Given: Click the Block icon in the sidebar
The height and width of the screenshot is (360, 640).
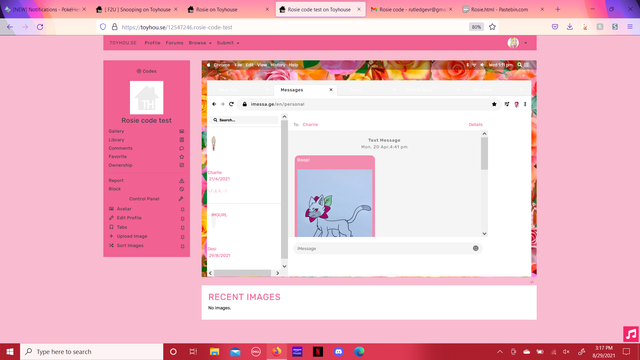Looking at the screenshot, I should pyautogui.click(x=182, y=189).
